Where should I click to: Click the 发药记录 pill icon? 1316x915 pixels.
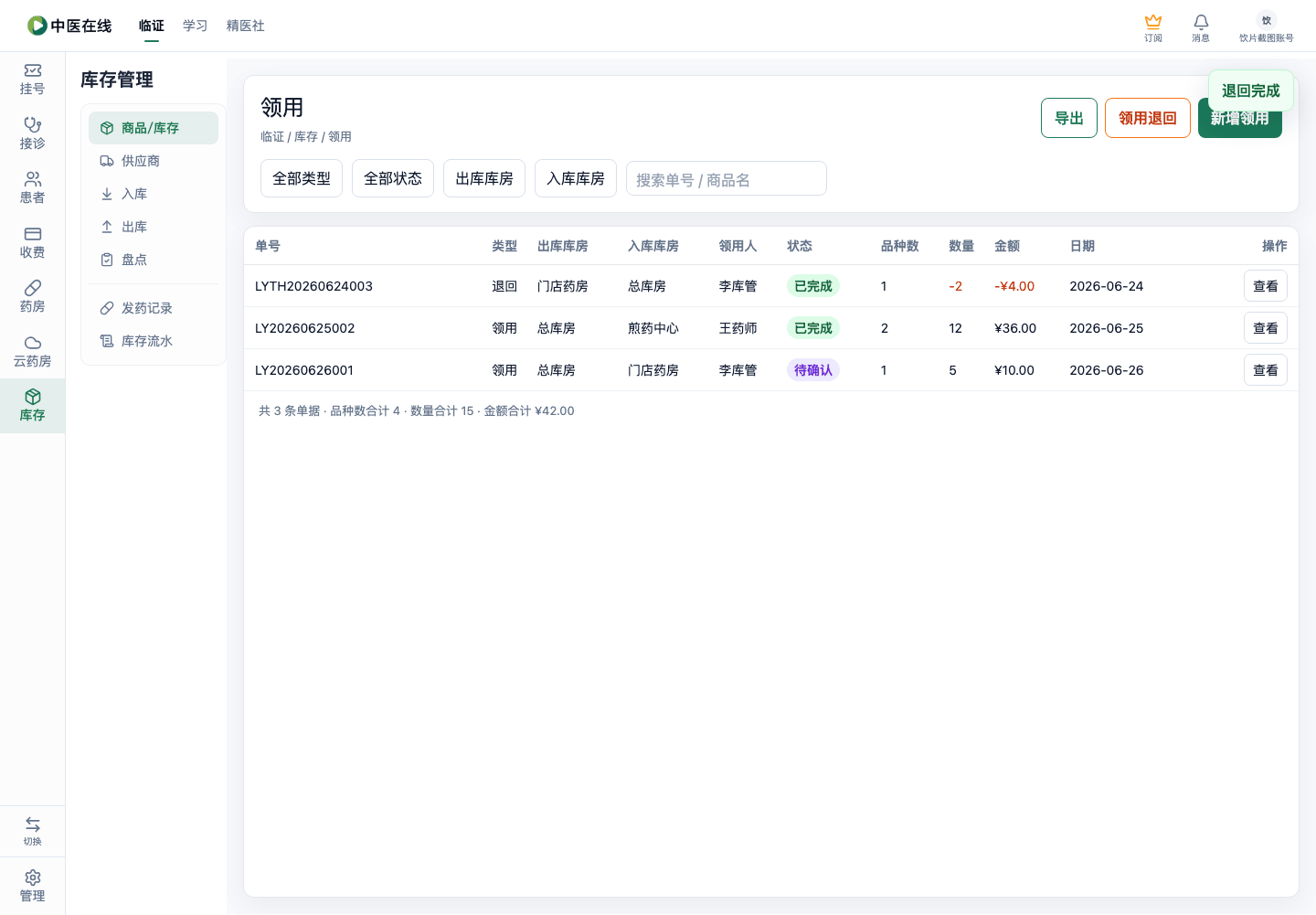tap(107, 308)
